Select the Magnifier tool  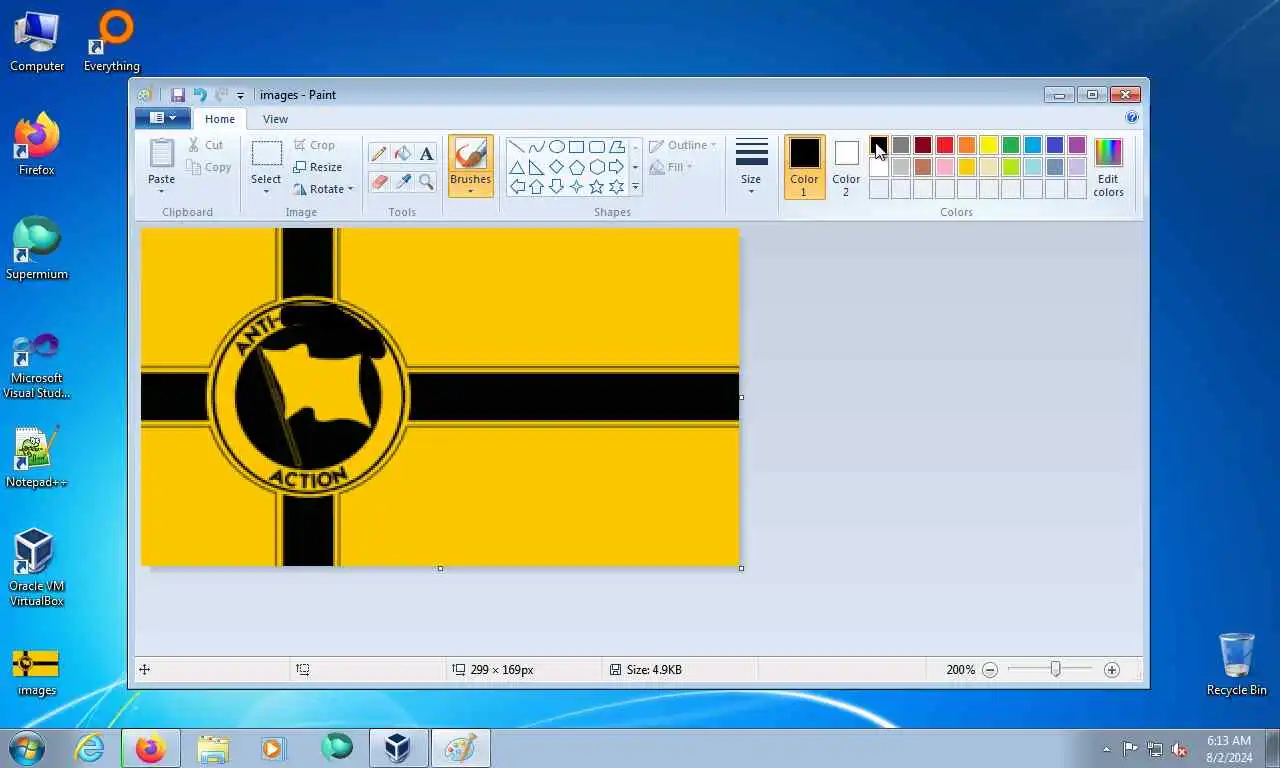point(427,181)
